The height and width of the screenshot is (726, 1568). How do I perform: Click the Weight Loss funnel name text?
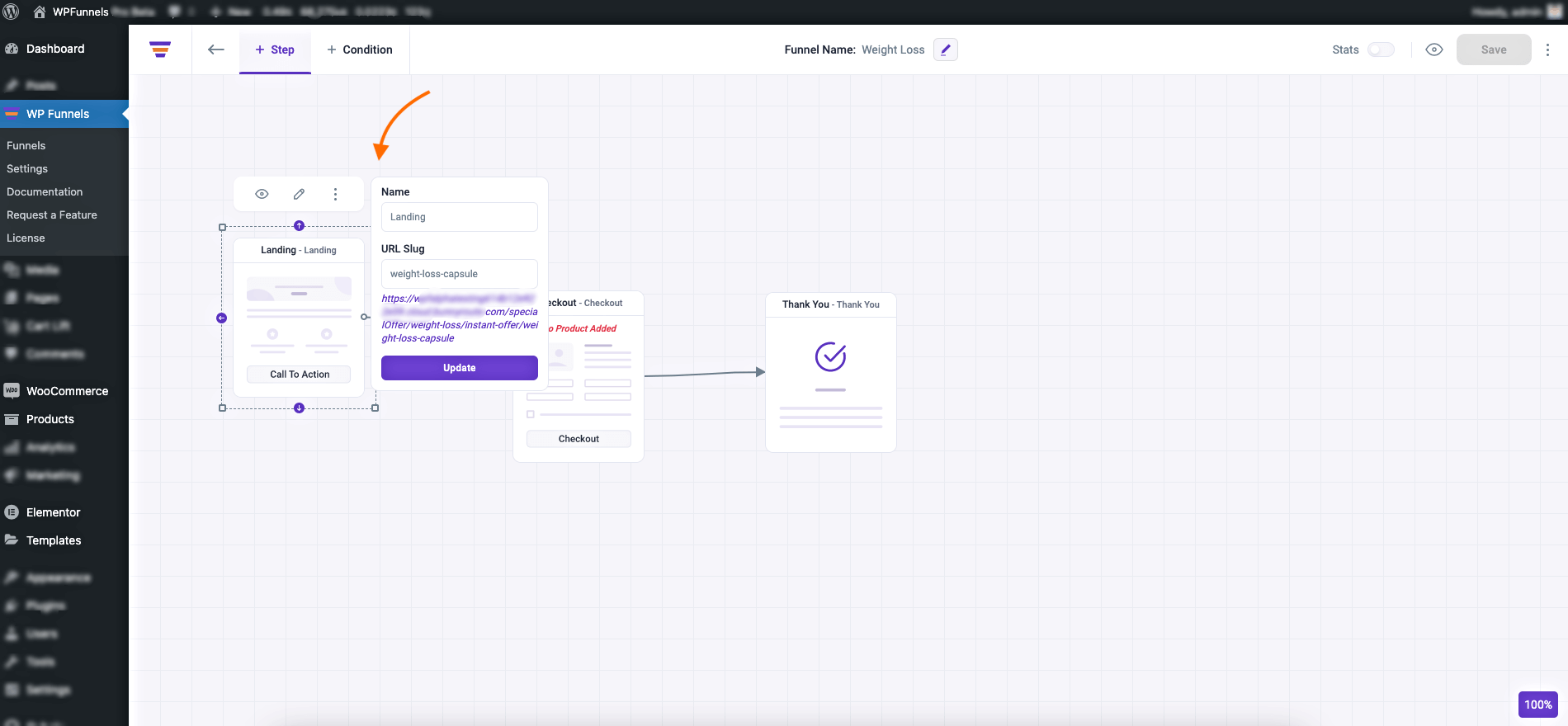(x=893, y=49)
